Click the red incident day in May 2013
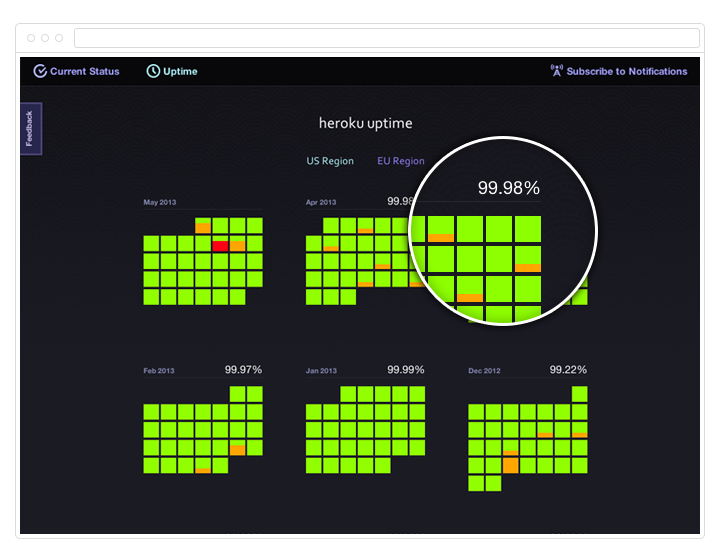 pyautogui.click(x=220, y=245)
